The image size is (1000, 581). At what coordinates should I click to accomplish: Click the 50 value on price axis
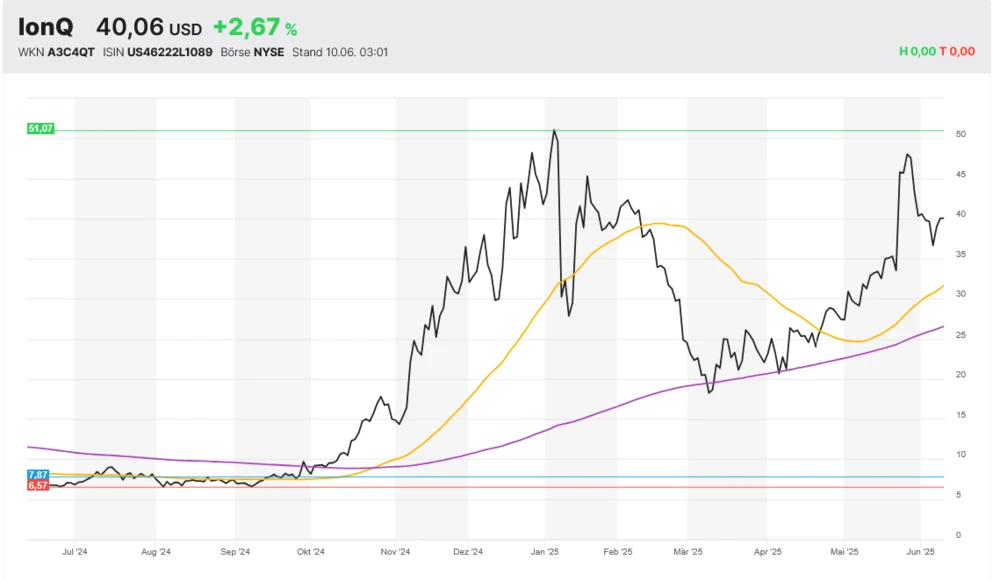(x=960, y=134)
